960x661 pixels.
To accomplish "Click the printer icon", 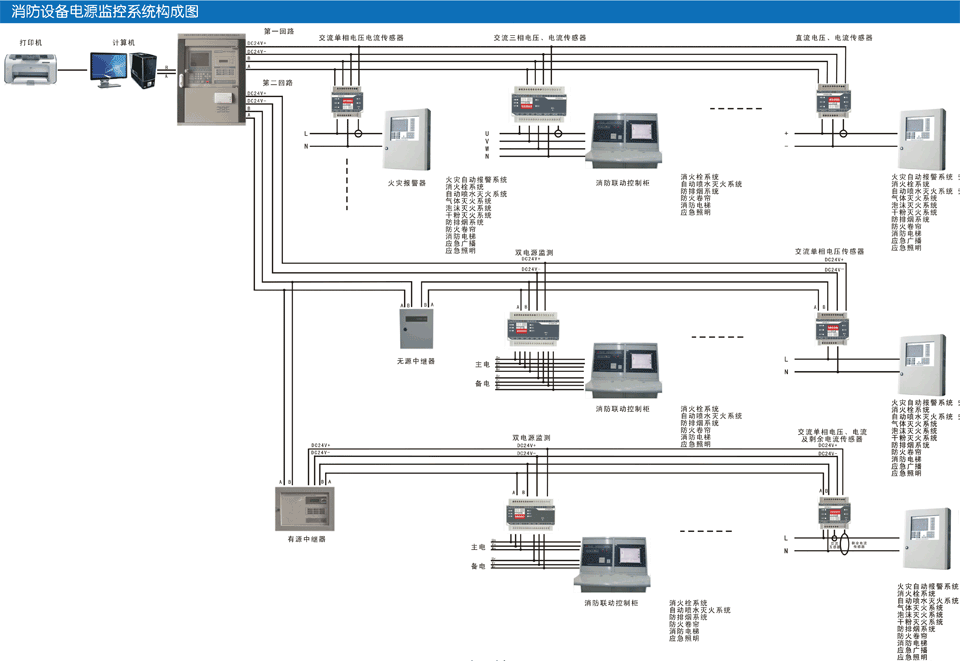I will [31, 68].
